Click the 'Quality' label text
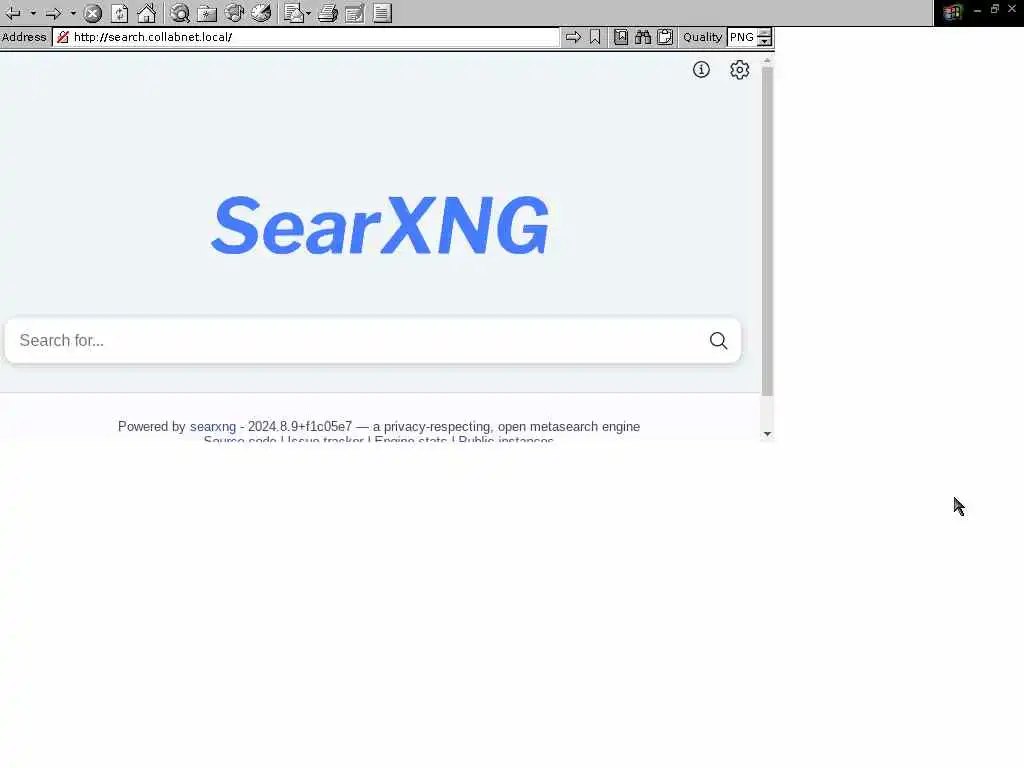 pyautogui.click(x=703, y=37)
